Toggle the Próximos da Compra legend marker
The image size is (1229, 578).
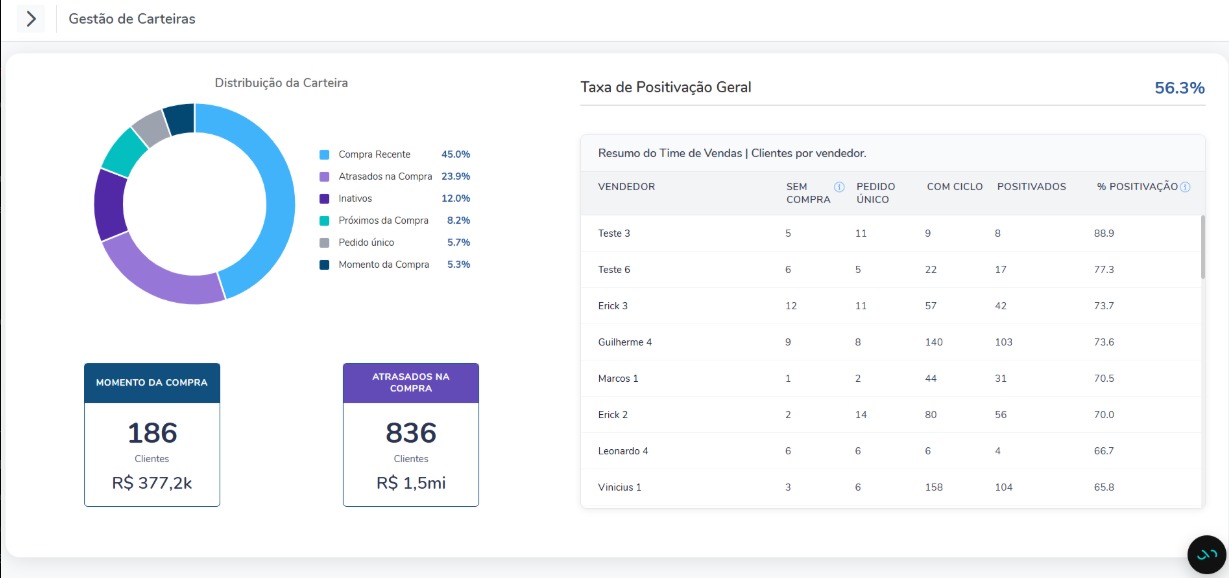(x=324, y=221)
